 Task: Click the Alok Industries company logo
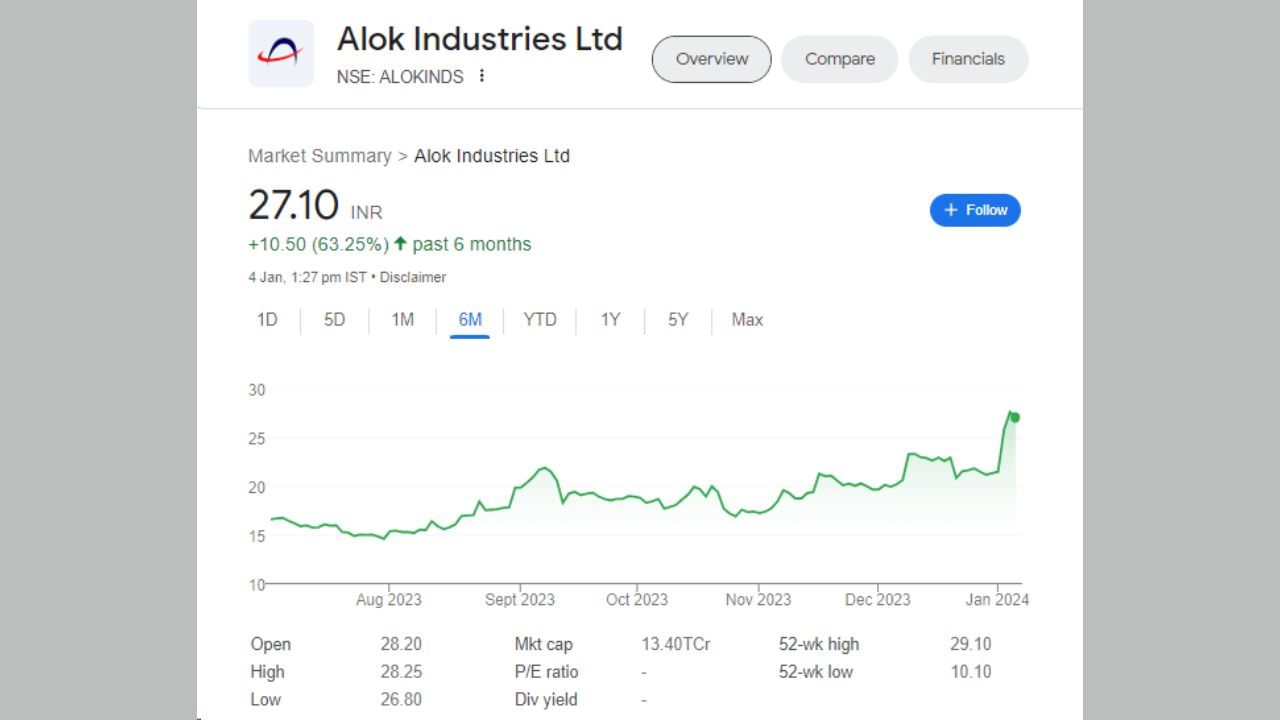281,53
